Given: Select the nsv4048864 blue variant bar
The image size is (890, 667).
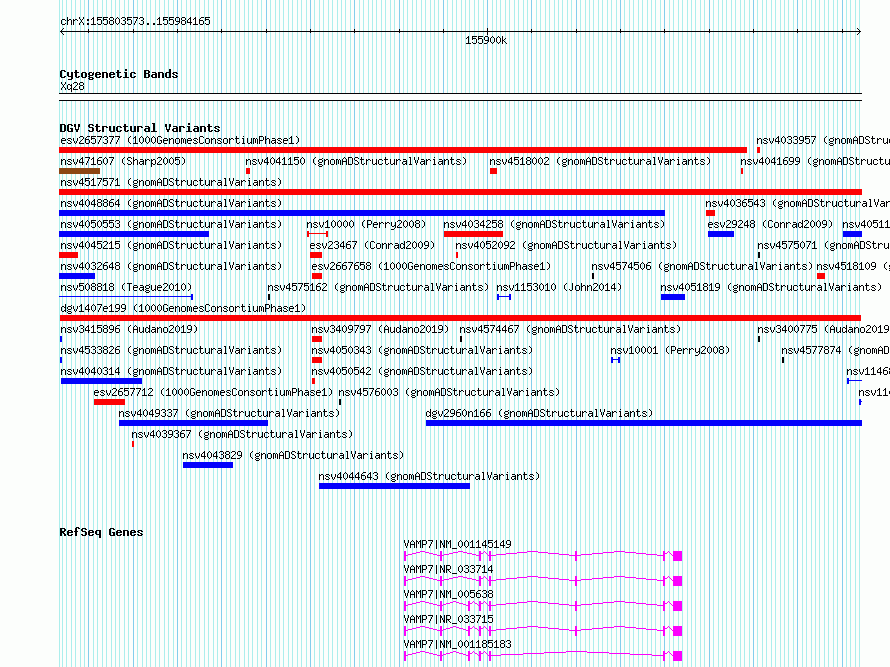Looking at the screenshot, I should pyautogui.click(x=362, y=213).
